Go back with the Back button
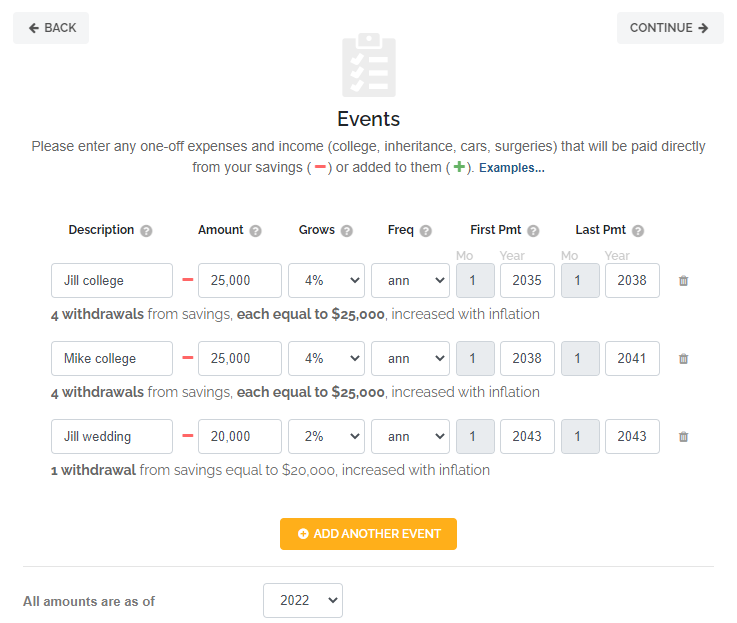The image size is (737, 623). 51,28
